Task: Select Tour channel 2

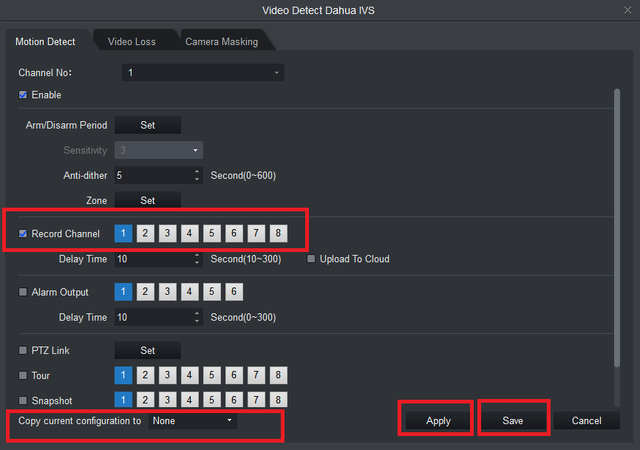Action: pyautogui.click(x=145, y=375)
